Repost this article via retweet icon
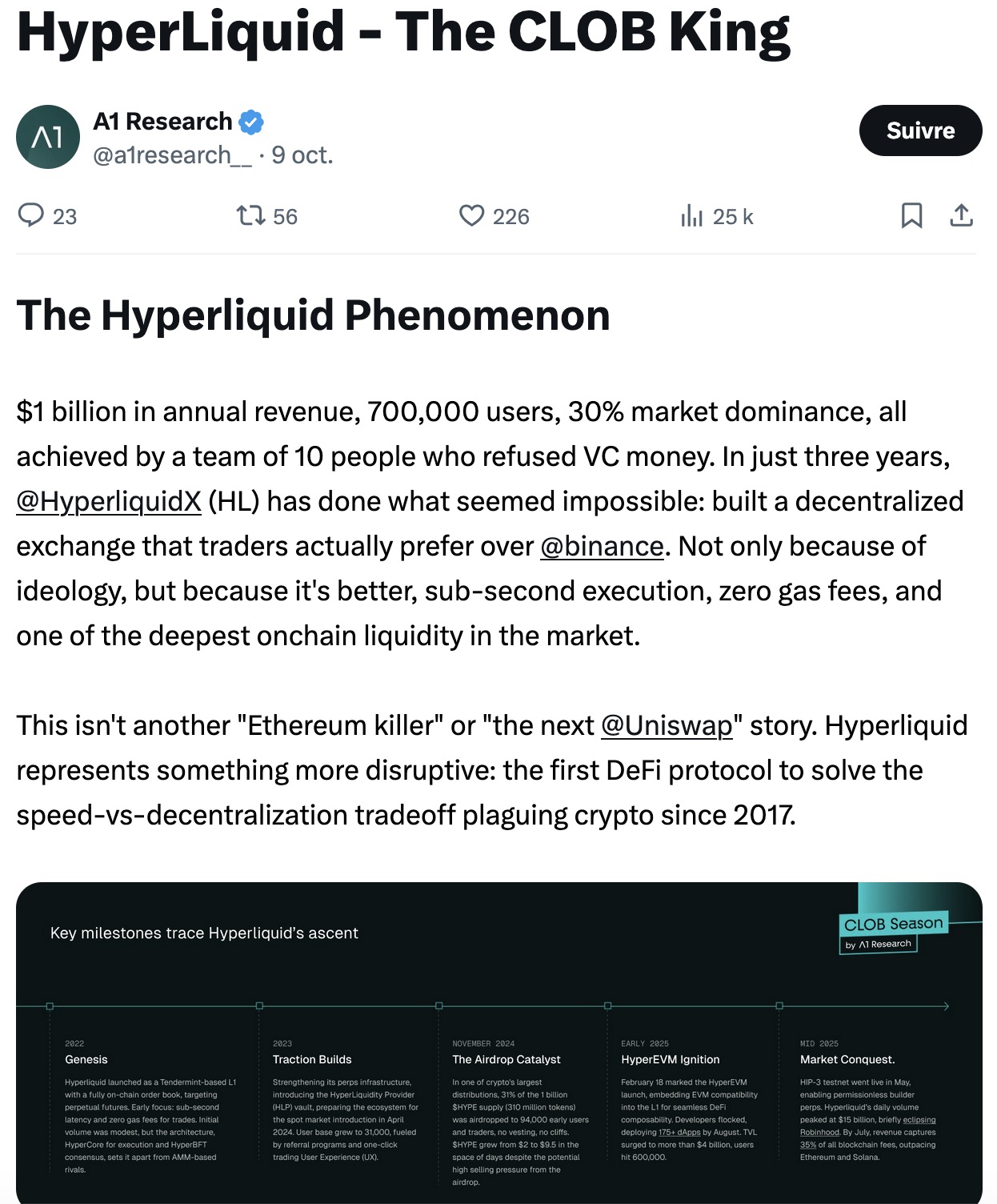 [250, 215]
